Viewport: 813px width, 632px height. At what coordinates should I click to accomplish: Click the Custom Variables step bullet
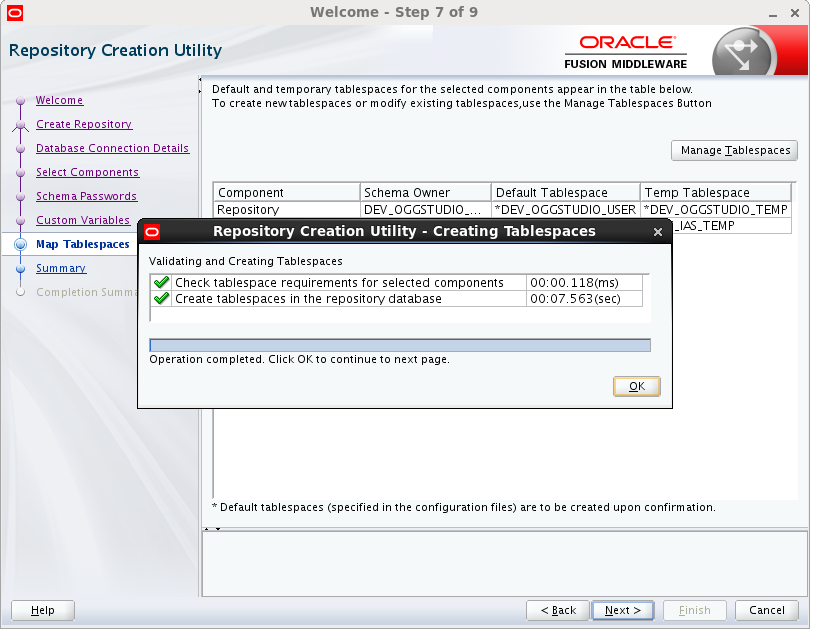(20, 221)
